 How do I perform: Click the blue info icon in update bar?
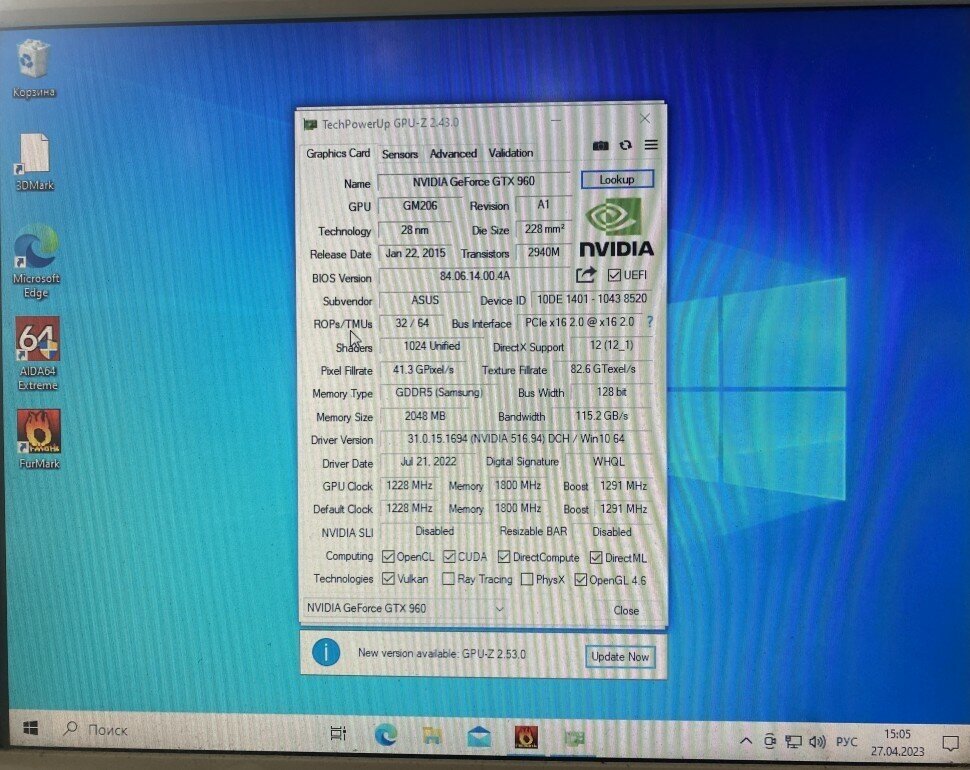(326, 652)
